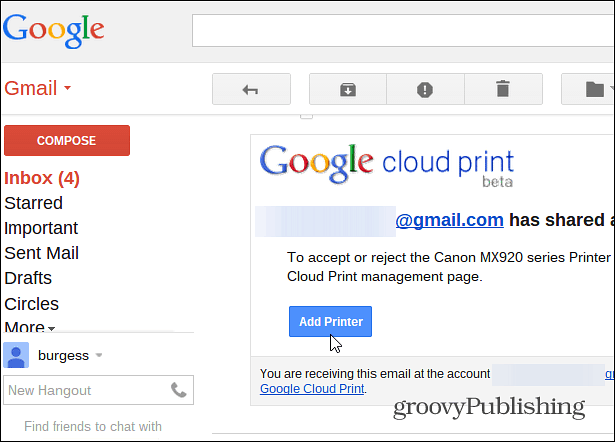The width and height of the screenshot is (615, 442).
Task: Open the Google Cloud Print link
Action: 312,389
